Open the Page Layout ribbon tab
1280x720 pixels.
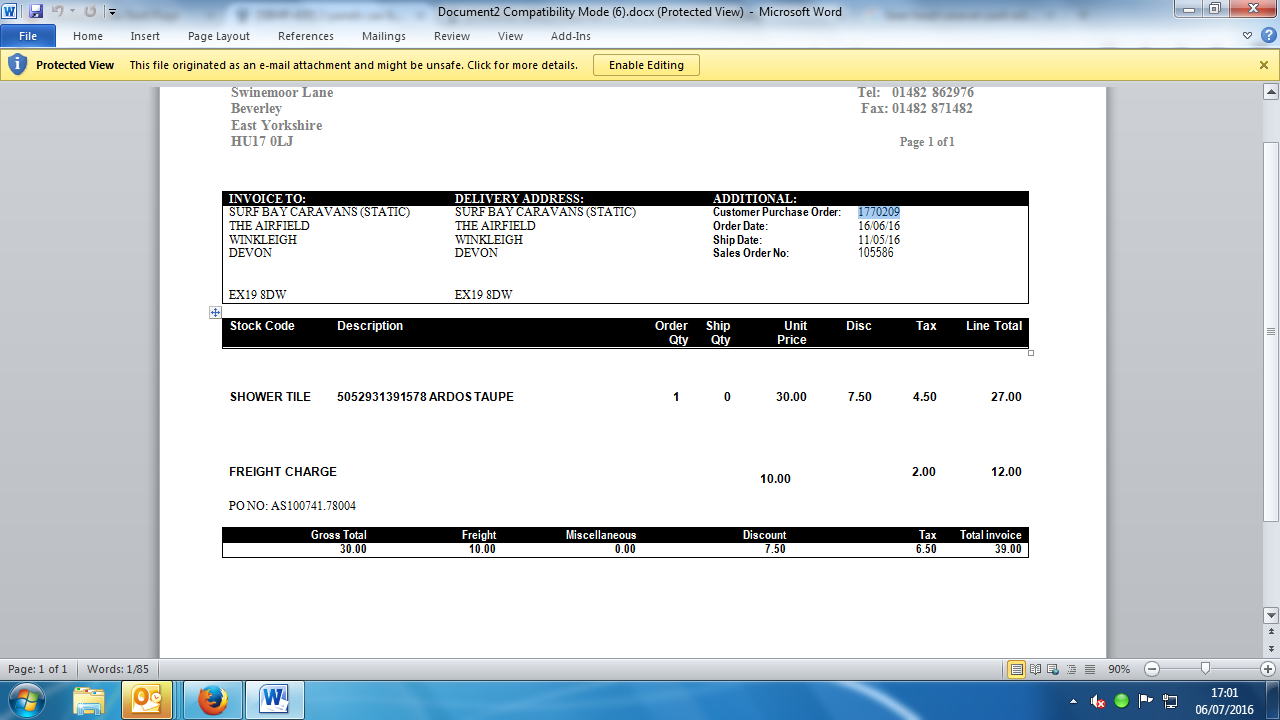(219, 36)
